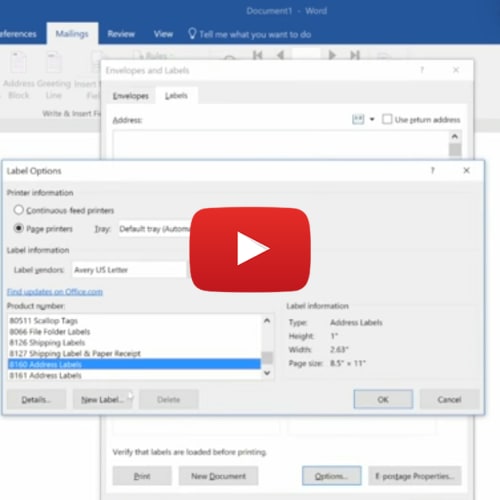
Task: Go to last record in ribbon
Action: click(355, 55)
